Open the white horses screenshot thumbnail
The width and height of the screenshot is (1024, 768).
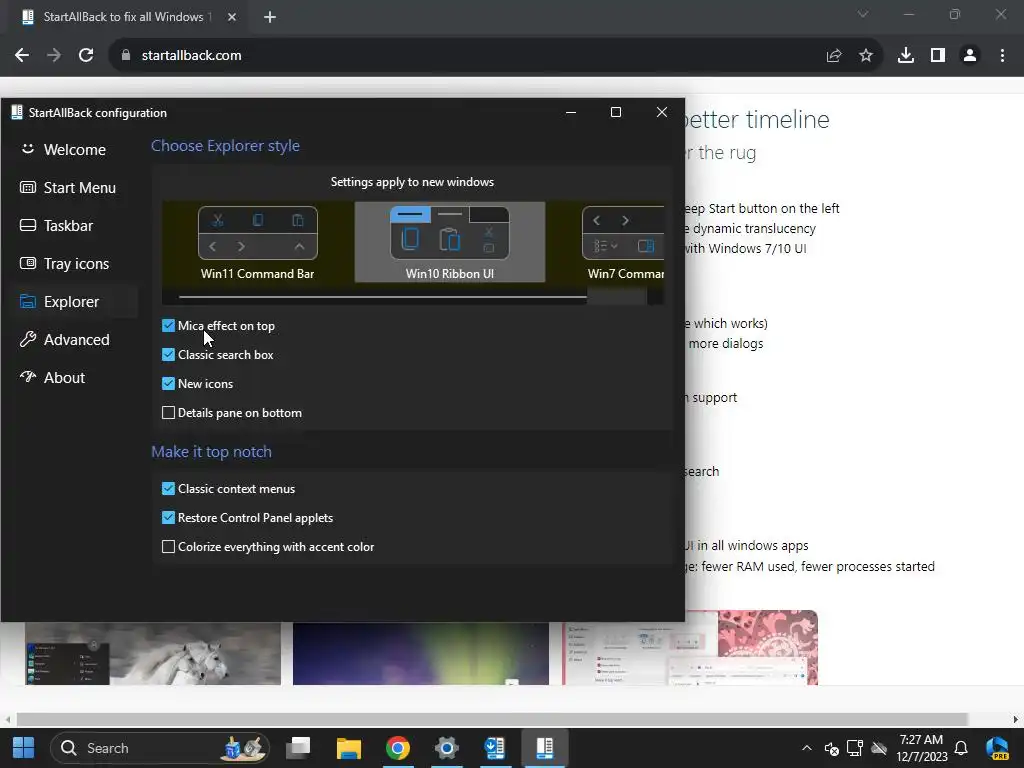153,653
